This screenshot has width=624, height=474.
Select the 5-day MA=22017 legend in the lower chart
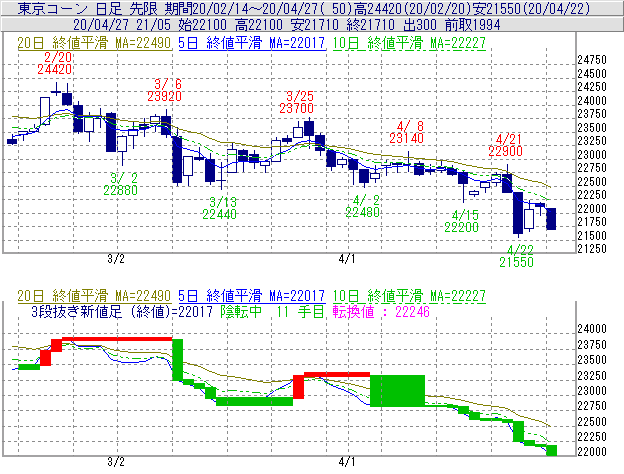tap(252, 296)
